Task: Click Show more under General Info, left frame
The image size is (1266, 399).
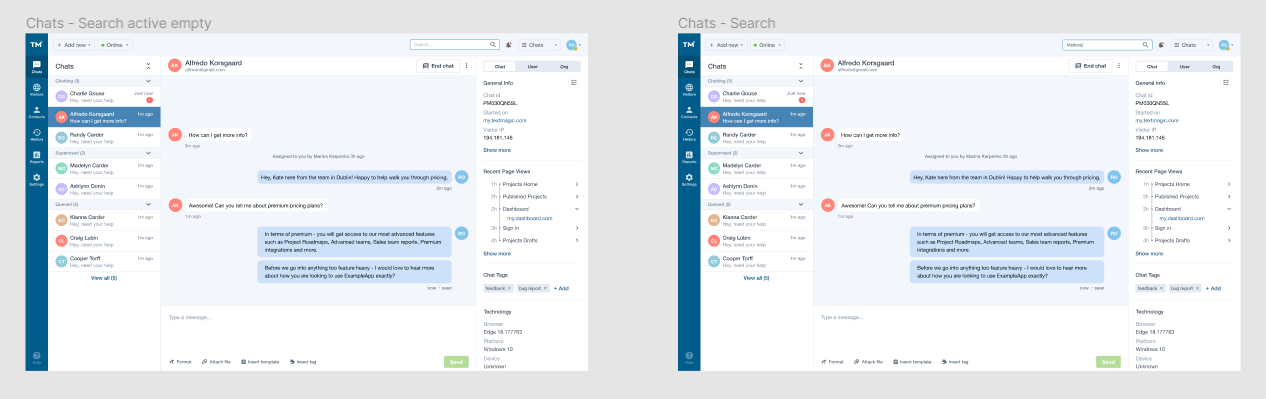Action: pos(497,150)
